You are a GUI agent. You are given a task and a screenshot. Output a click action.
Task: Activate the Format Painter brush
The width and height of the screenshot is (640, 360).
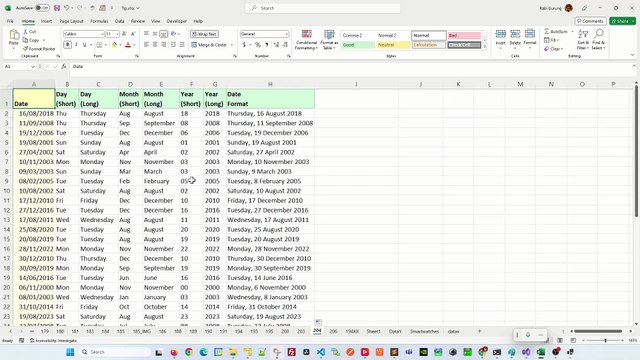39,49
